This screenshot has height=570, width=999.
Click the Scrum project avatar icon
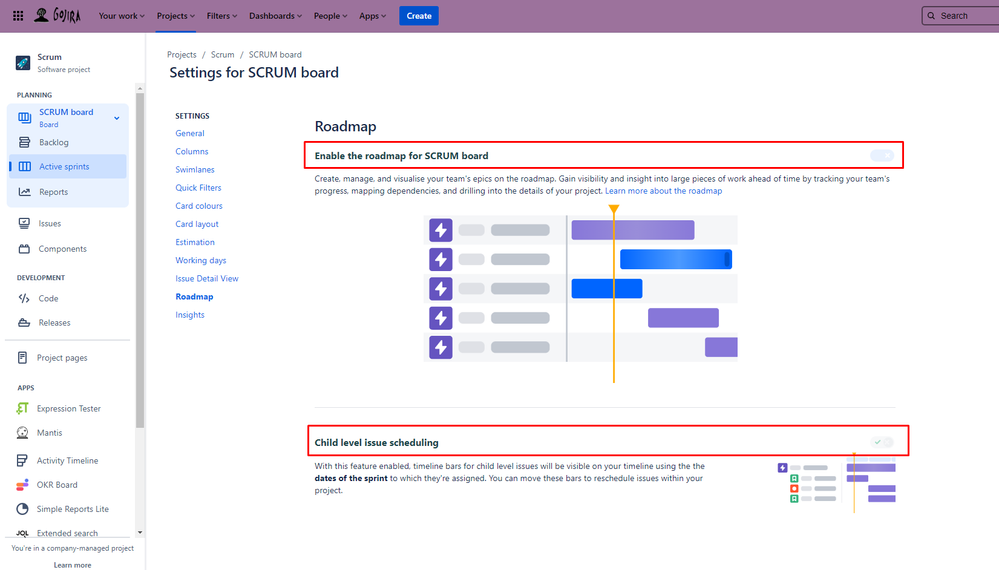pos(23,62)
